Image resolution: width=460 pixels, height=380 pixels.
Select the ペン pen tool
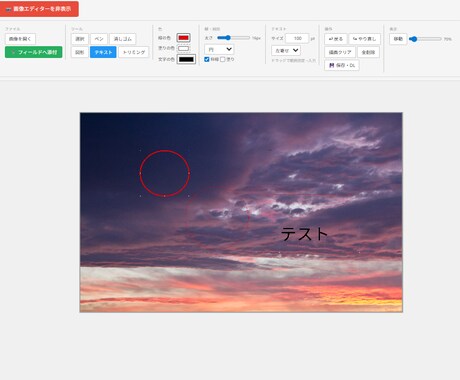point(99,39)
